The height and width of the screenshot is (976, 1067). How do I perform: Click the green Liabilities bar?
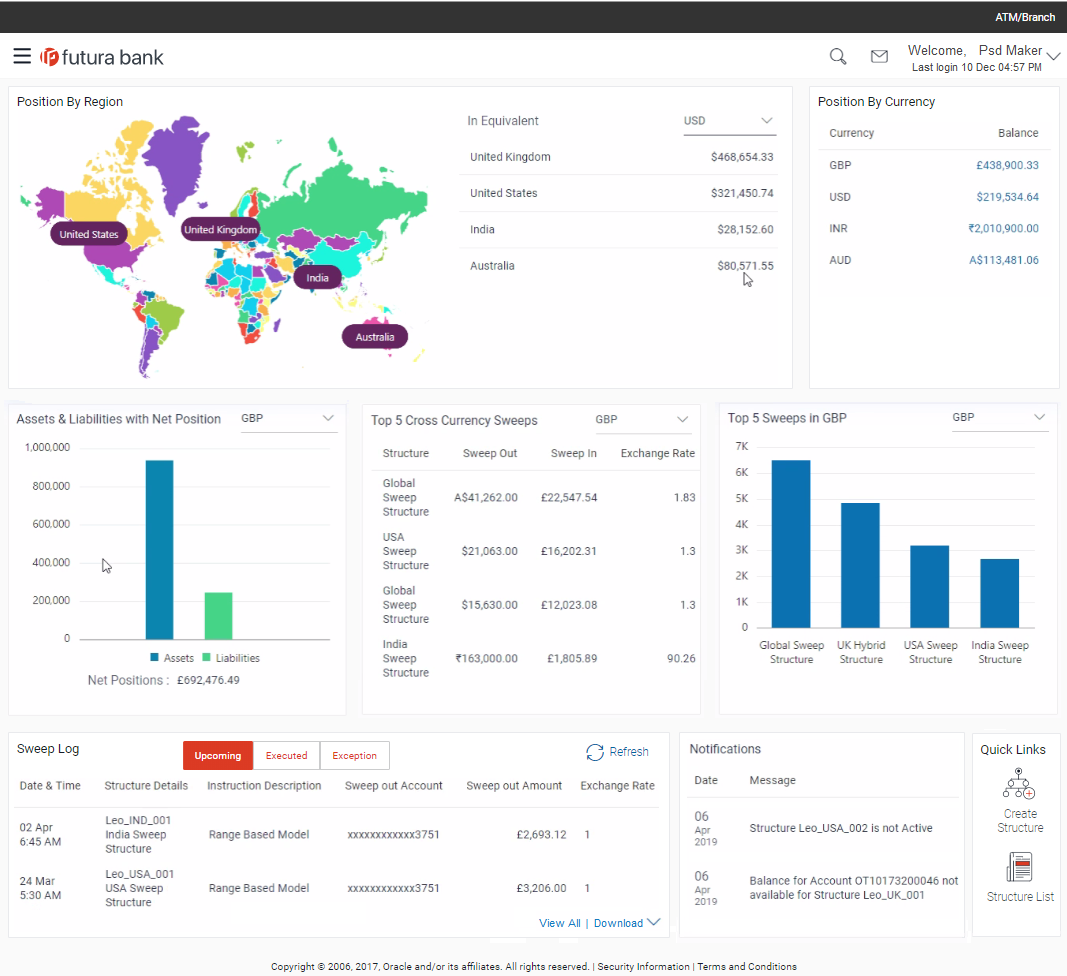218,616
